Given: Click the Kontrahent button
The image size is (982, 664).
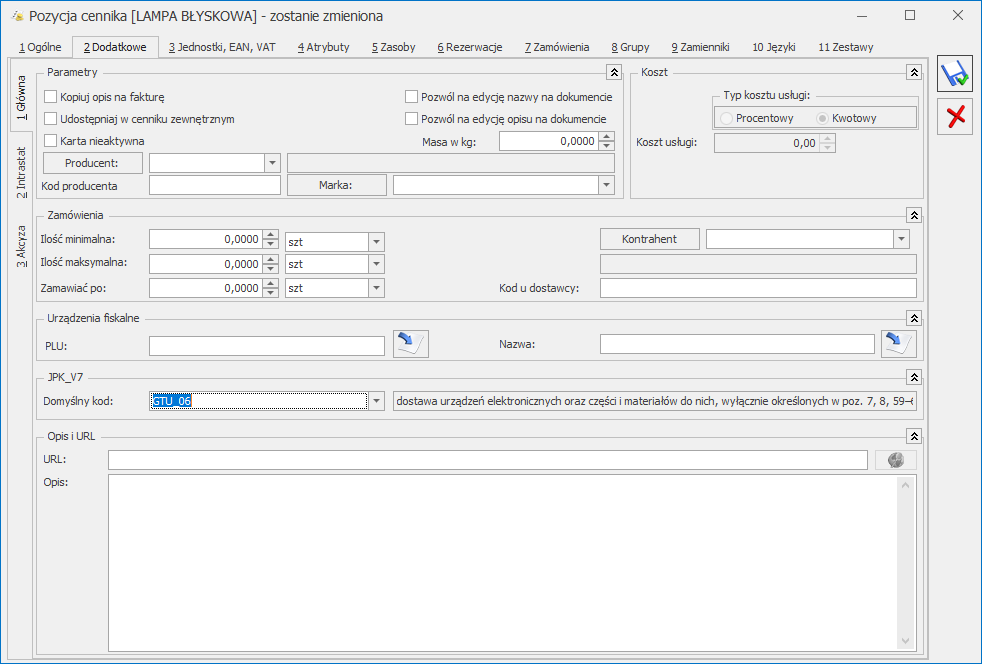Looking at the screenshot, I should pos(649,239).
